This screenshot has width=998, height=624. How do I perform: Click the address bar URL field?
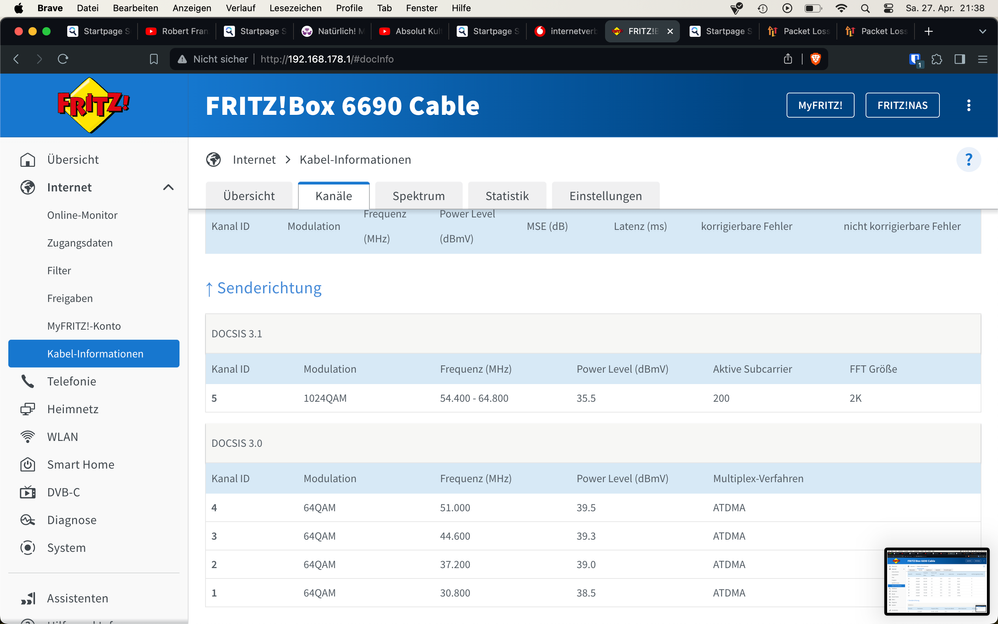(x=480, y=59)
